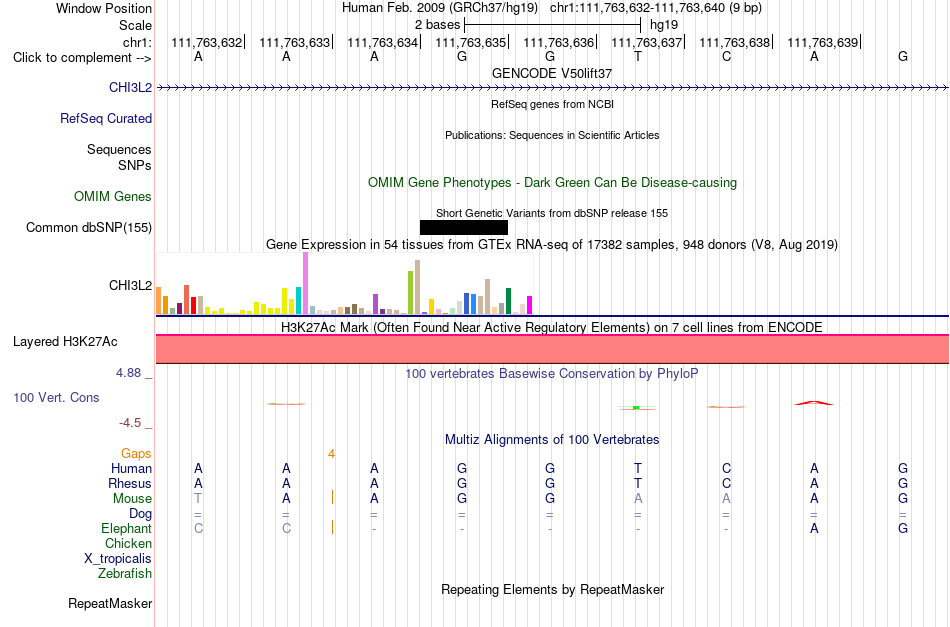
Task: Click the Dog species label
Action: [x=141, y=514]
